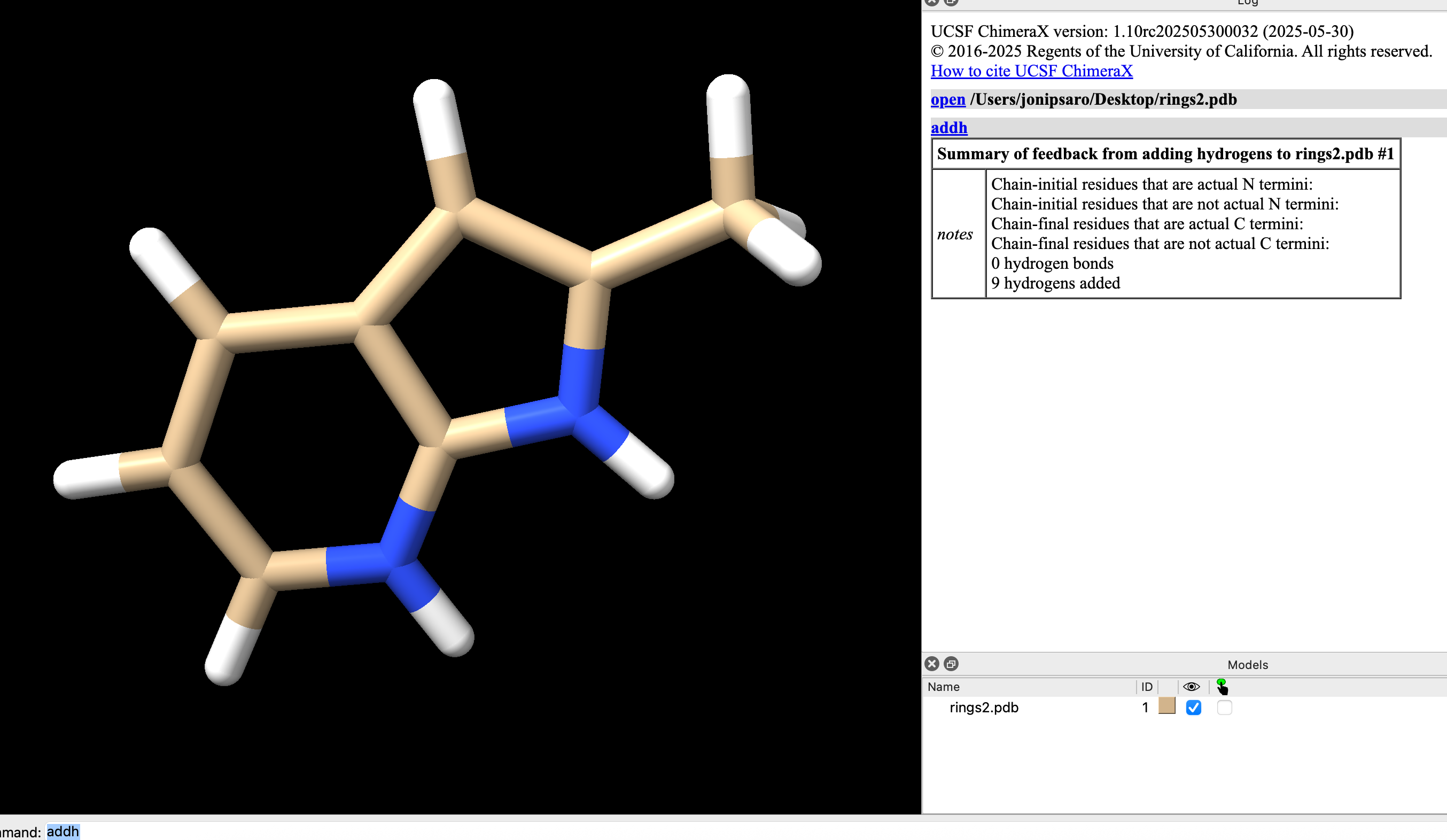Detach the Models panel with float icon
The width and height of the screenshot is (1447, 840).
951,664
